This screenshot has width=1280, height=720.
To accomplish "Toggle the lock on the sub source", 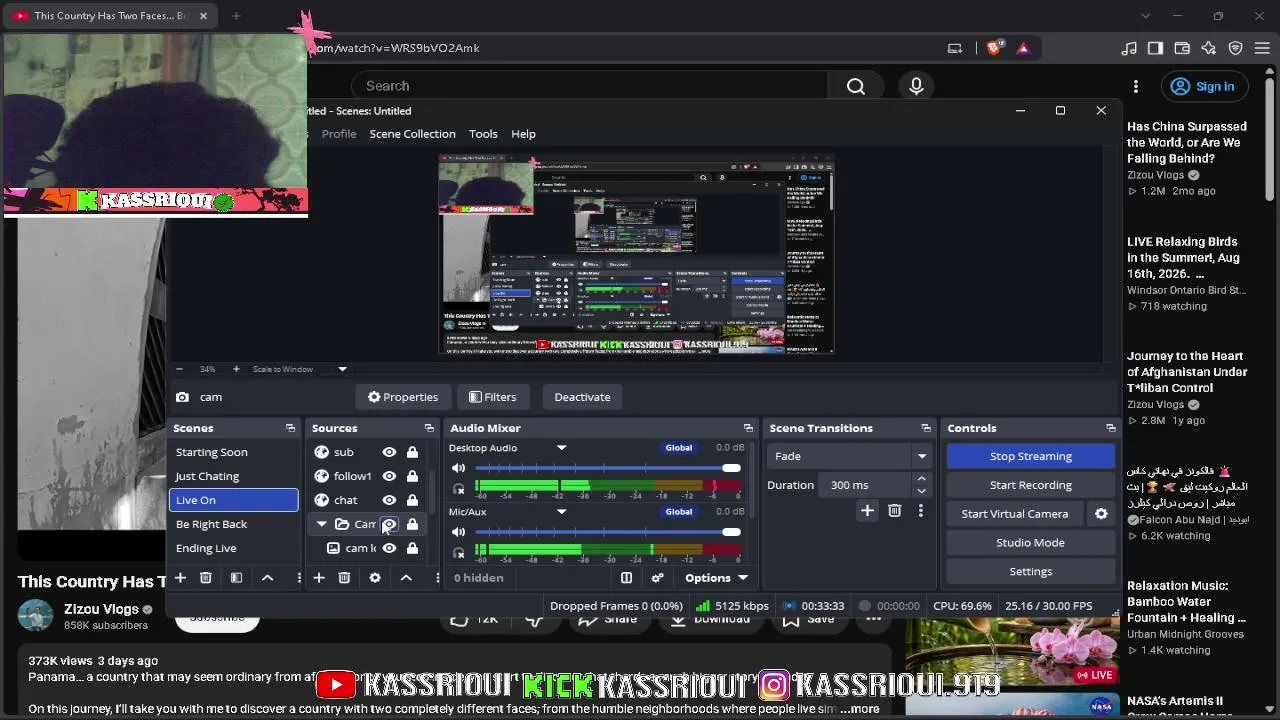I will pos(412,452).
